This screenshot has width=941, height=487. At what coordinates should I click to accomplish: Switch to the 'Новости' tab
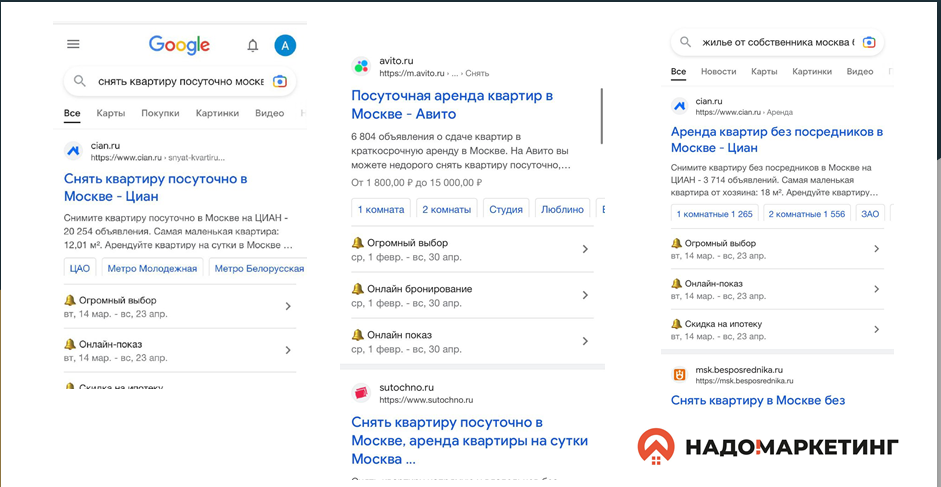(x=718, y=71)
